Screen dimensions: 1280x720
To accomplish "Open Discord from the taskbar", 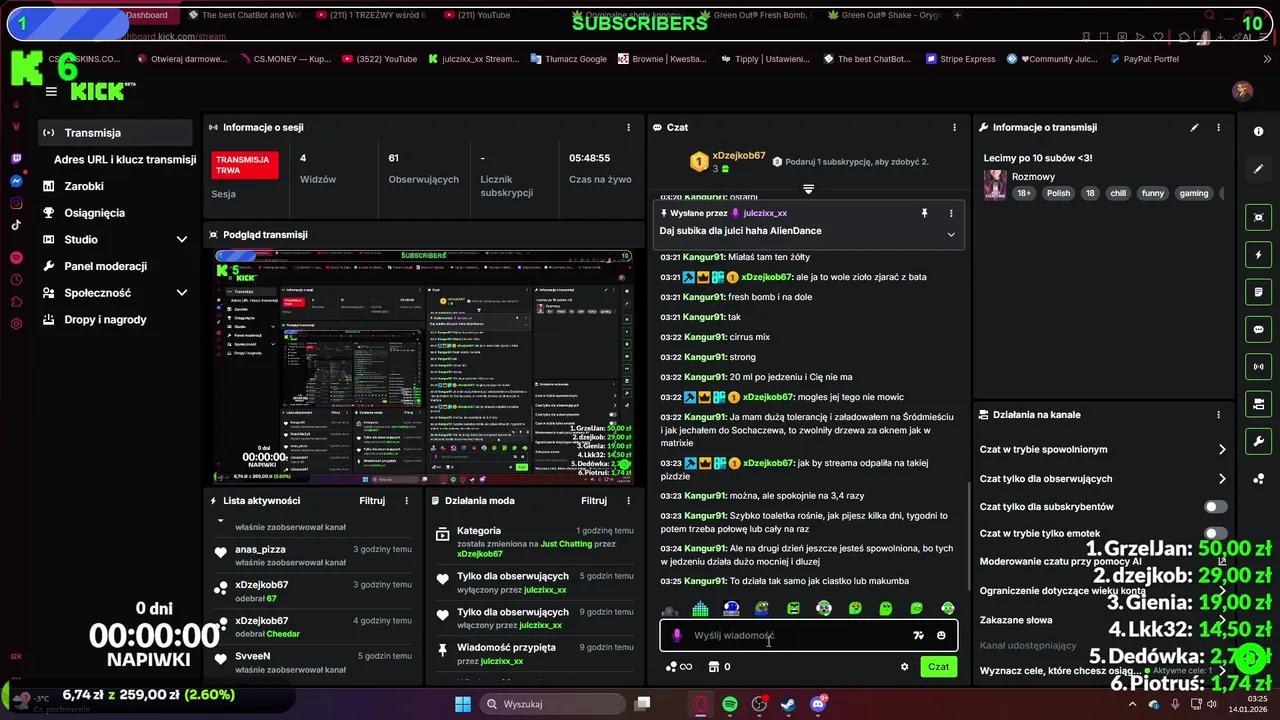I will pos(818,704).
